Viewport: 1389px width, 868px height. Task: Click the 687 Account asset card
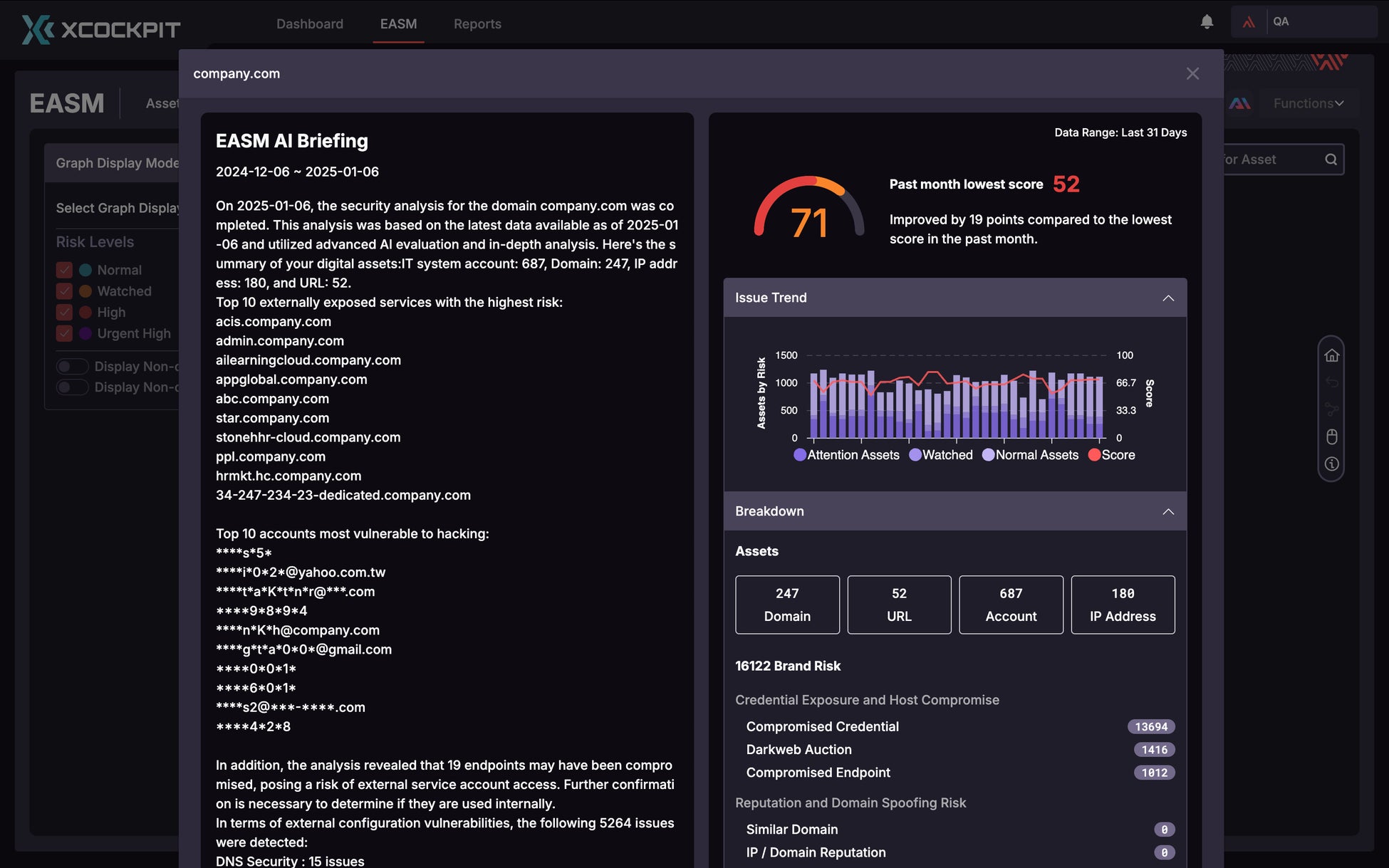pos(1011,605)
